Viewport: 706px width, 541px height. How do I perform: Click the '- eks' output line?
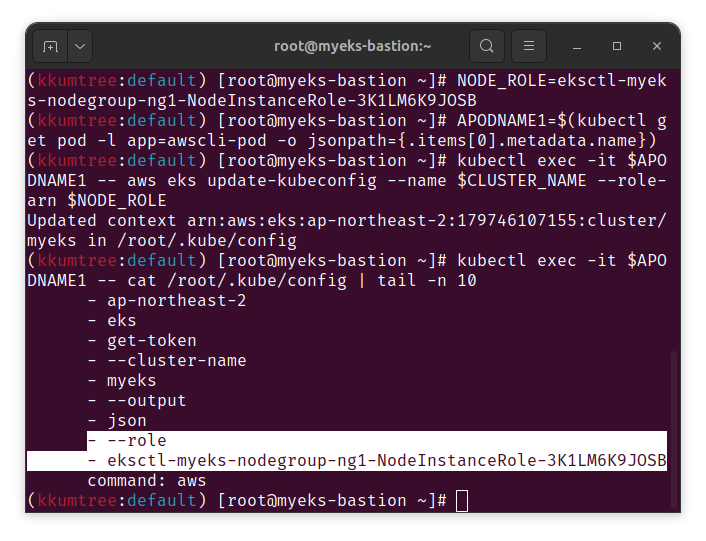pos(112,321)
